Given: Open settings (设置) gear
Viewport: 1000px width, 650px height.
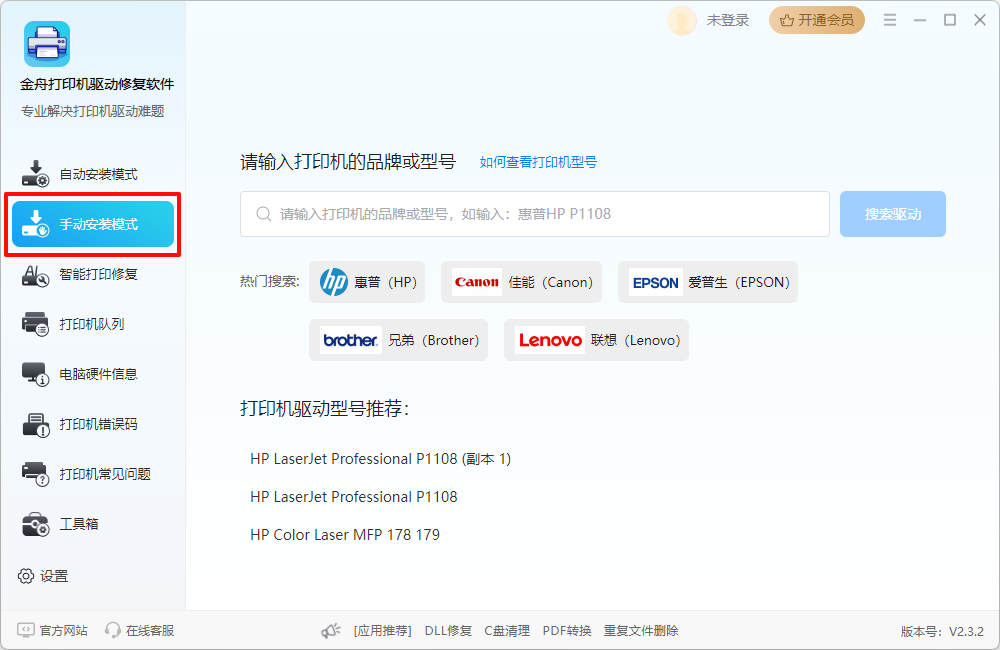Looking at the screenshot, I should (26, 576).
